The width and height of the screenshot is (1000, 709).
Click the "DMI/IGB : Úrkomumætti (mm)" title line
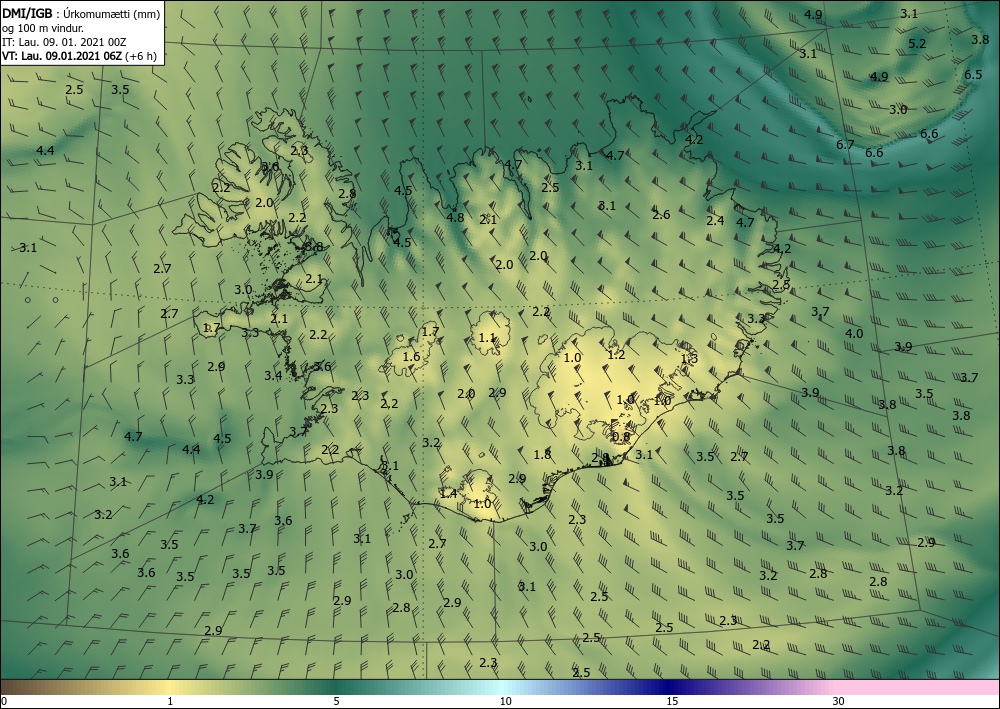(81, 13)
